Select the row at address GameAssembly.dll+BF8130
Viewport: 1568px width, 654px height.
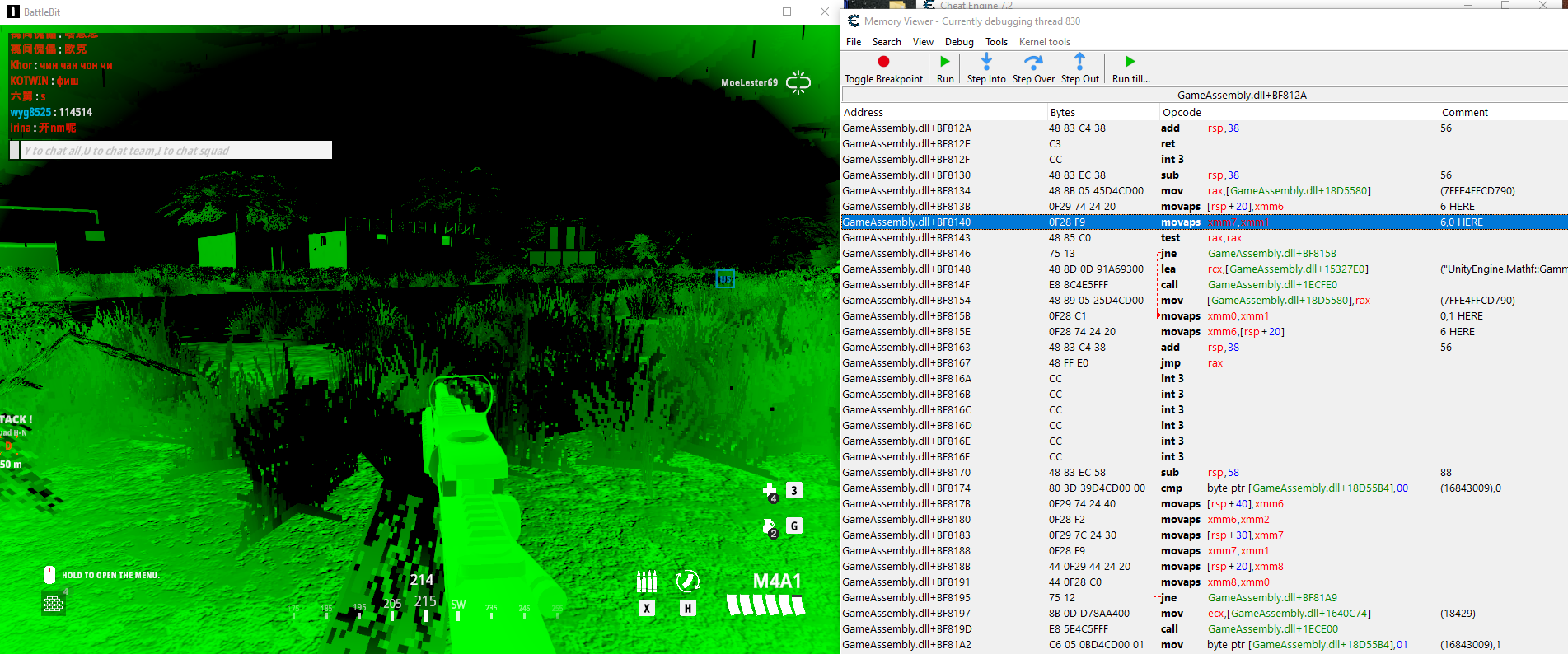tap(1205, 175)
